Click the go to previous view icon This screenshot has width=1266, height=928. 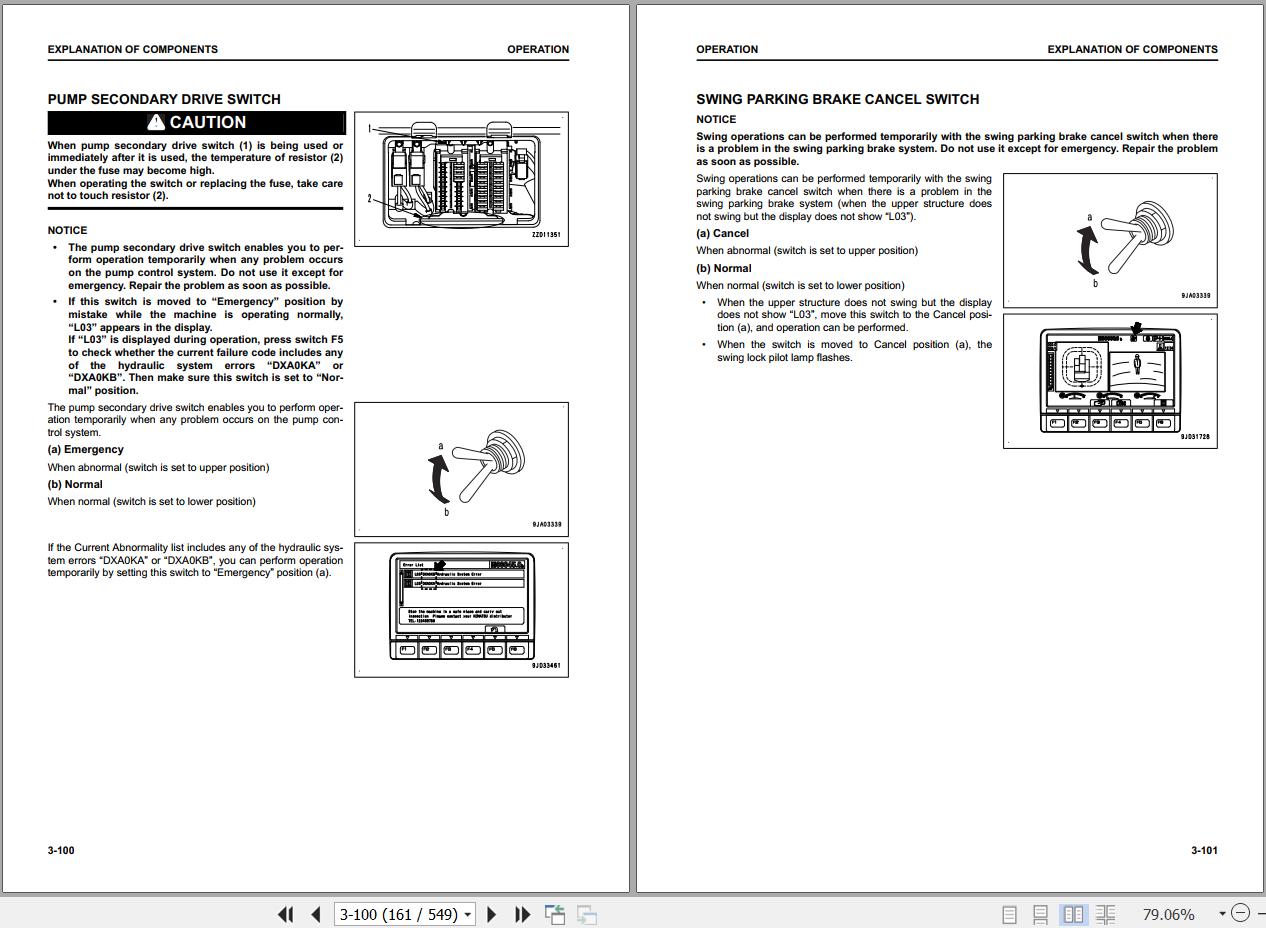click(555, 914)
